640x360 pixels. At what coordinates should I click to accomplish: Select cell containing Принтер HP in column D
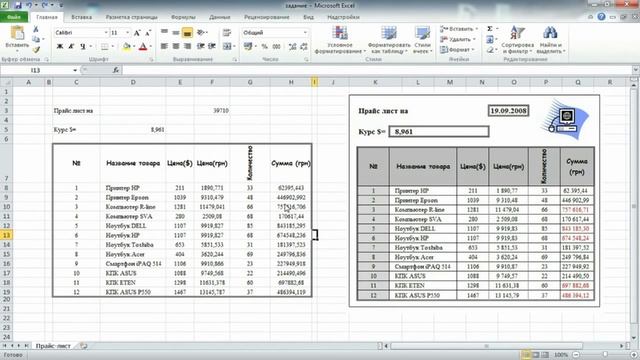pos(133,188)
